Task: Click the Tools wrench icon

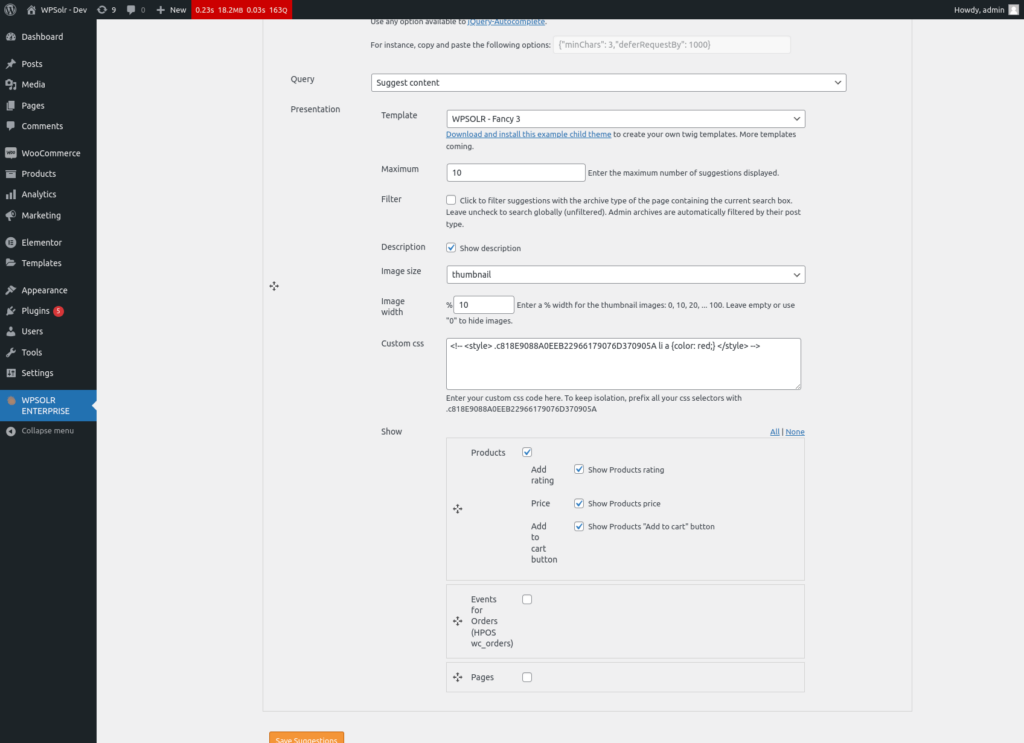Action: [10, 353]
